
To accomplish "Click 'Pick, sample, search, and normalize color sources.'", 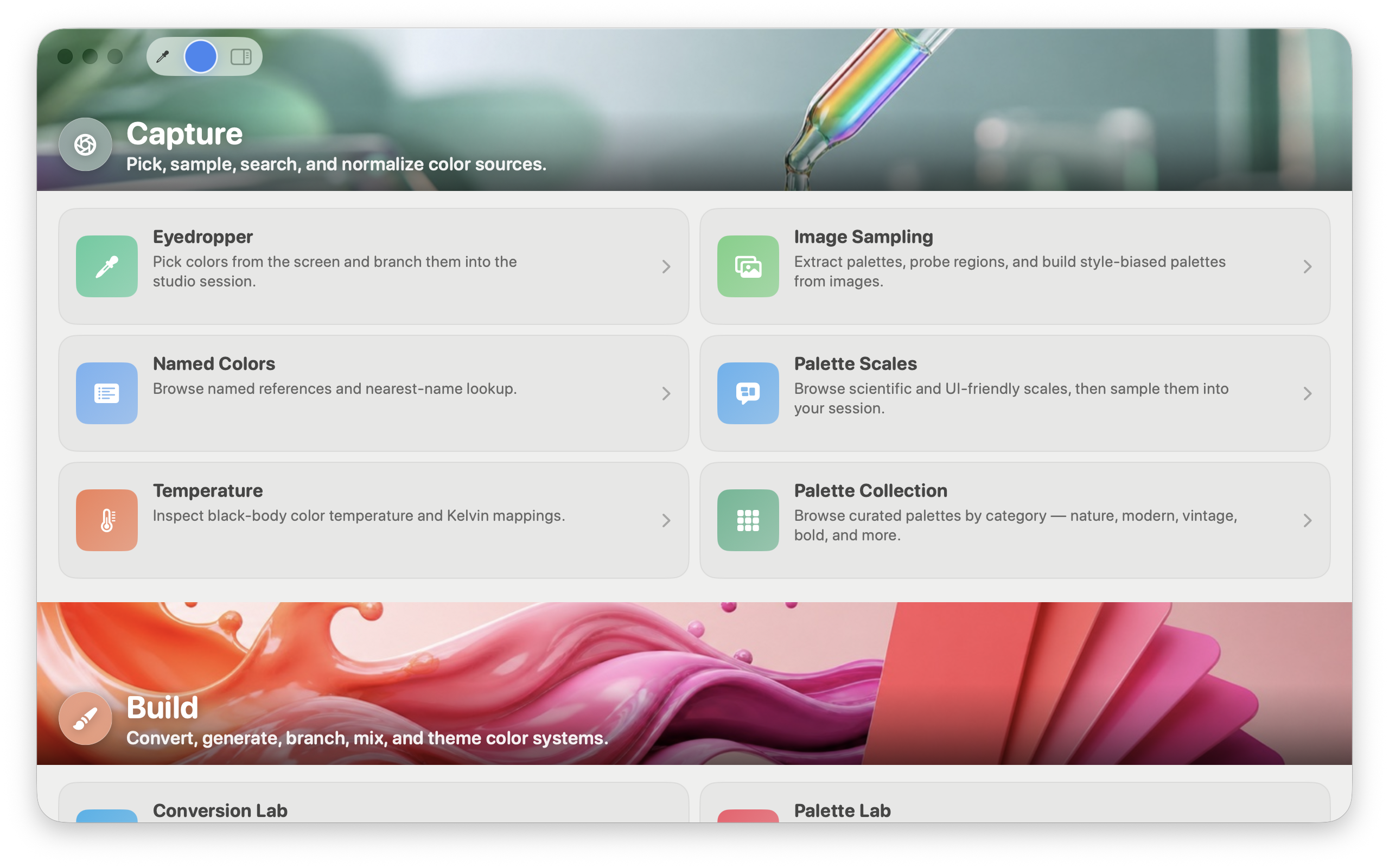I will pyautogui.click(x=336, y=164).
